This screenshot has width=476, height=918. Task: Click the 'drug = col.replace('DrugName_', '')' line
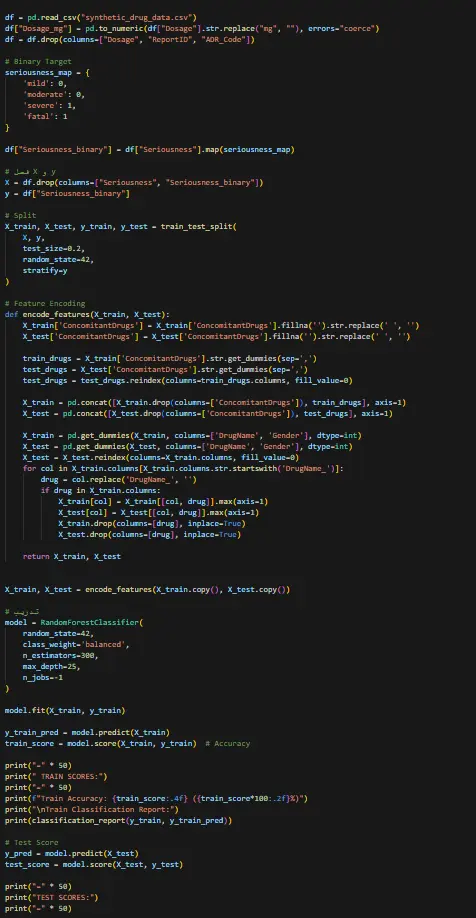pyautogui.click(x=119, y=479)
